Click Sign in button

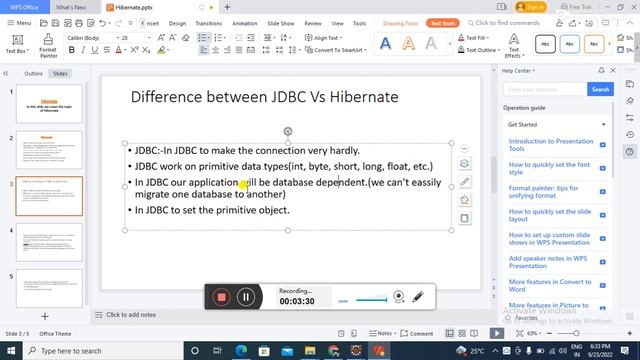coord(531,7)
